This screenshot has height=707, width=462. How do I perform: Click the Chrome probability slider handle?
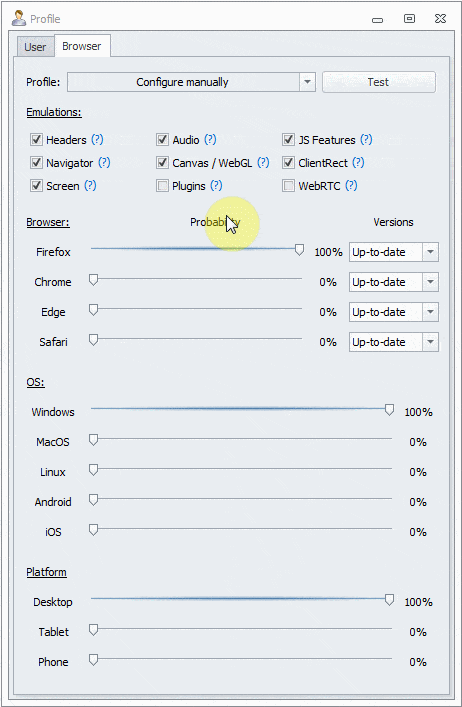point(93,280)
